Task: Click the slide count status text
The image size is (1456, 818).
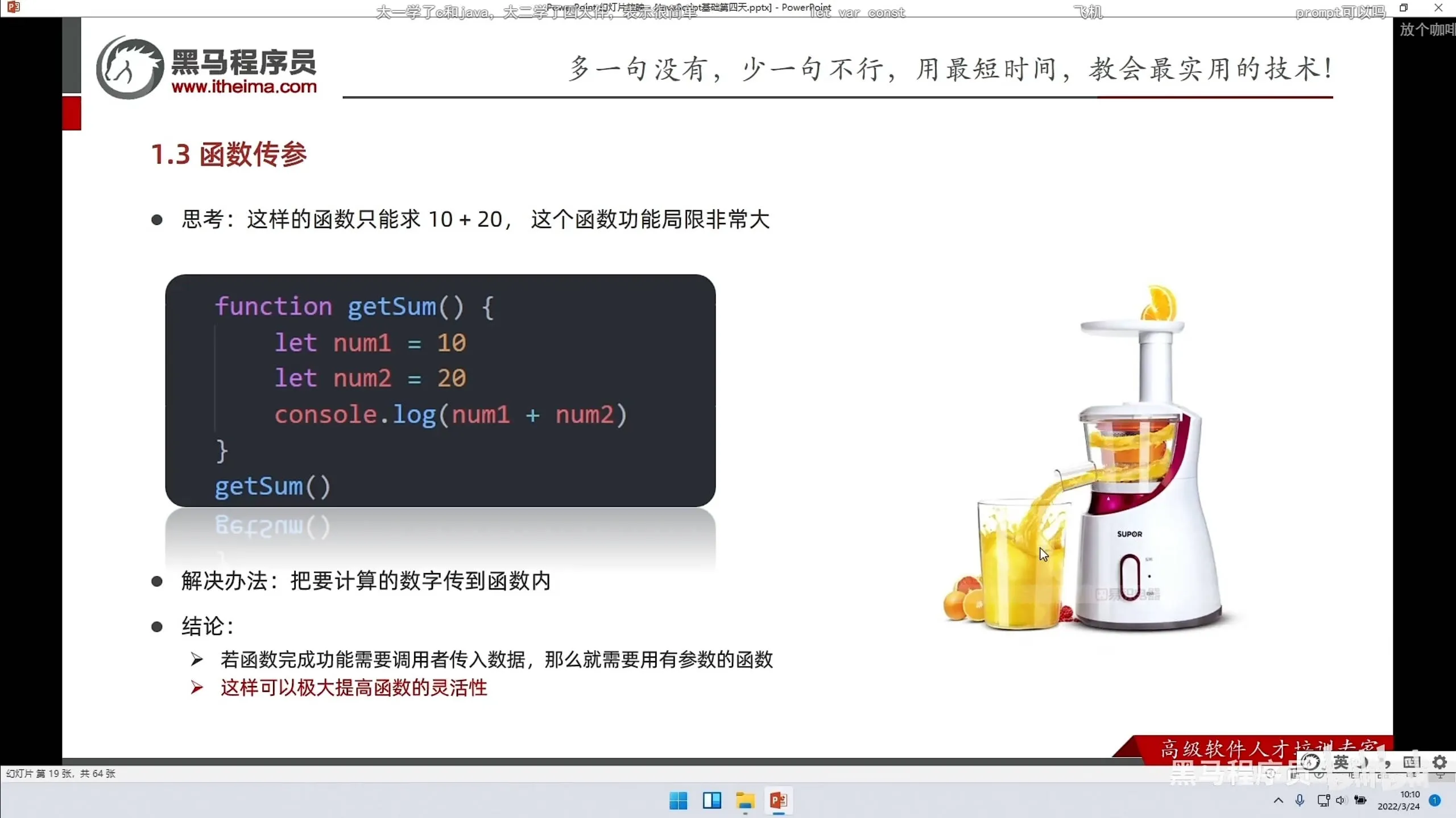Action: [x=61, y=774]
